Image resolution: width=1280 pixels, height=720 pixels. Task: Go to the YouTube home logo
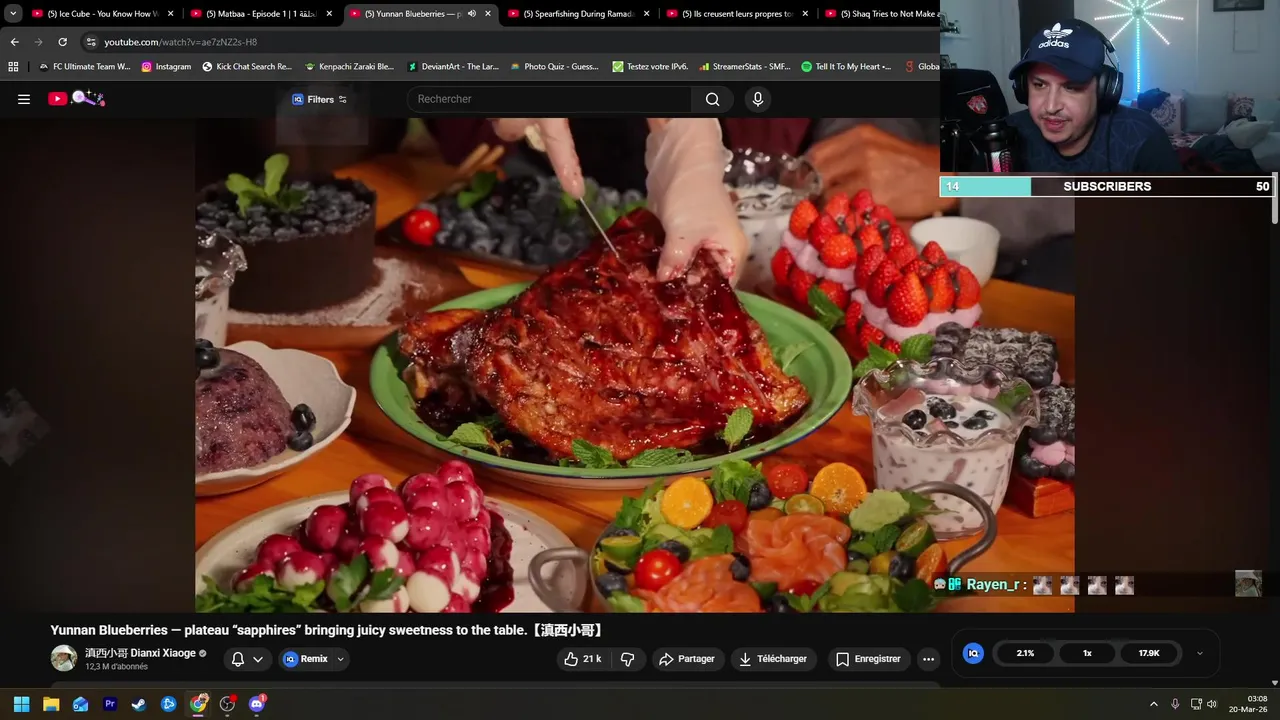click(x=76, y=98)
